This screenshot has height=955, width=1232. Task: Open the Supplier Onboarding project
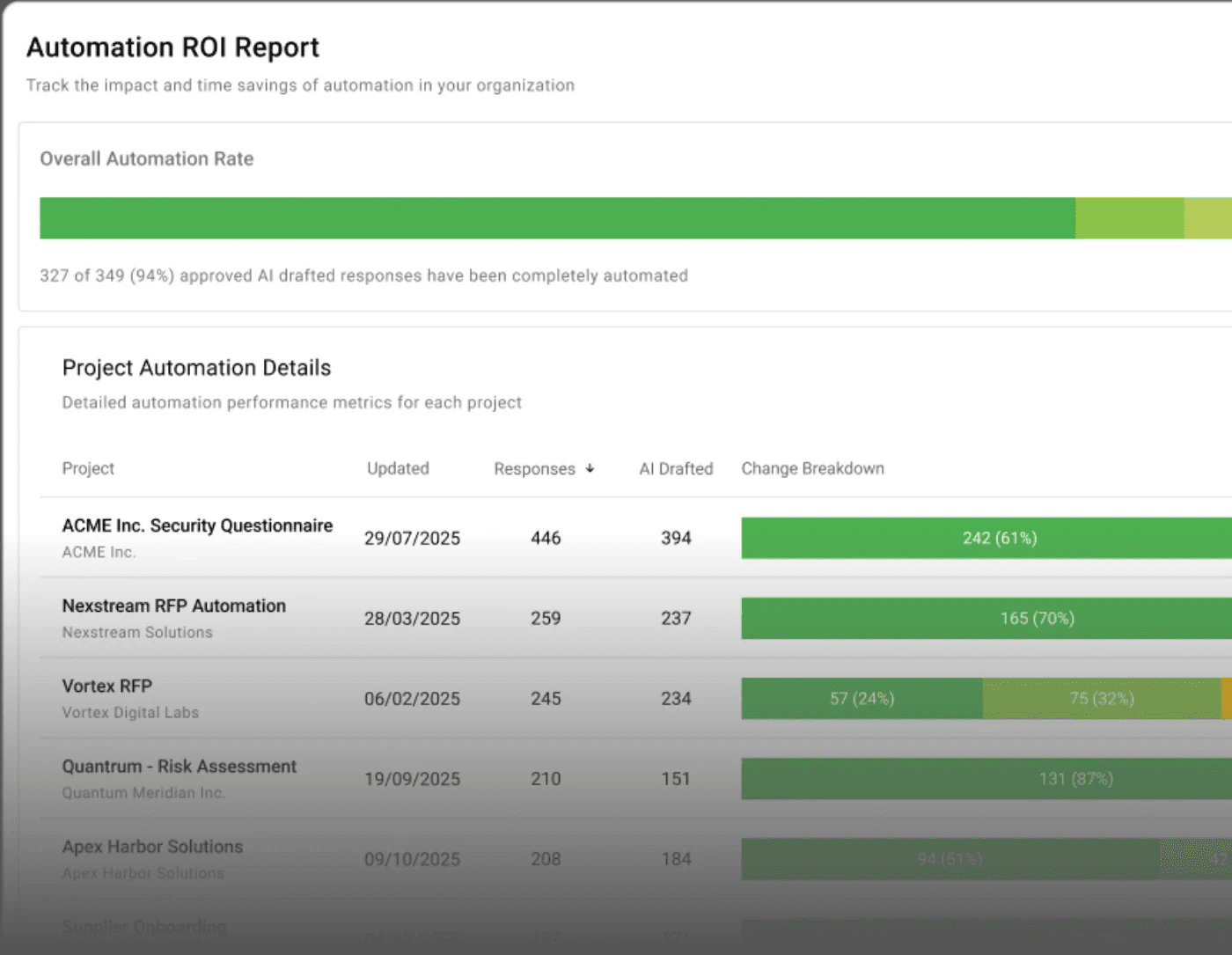pos(143,927)
